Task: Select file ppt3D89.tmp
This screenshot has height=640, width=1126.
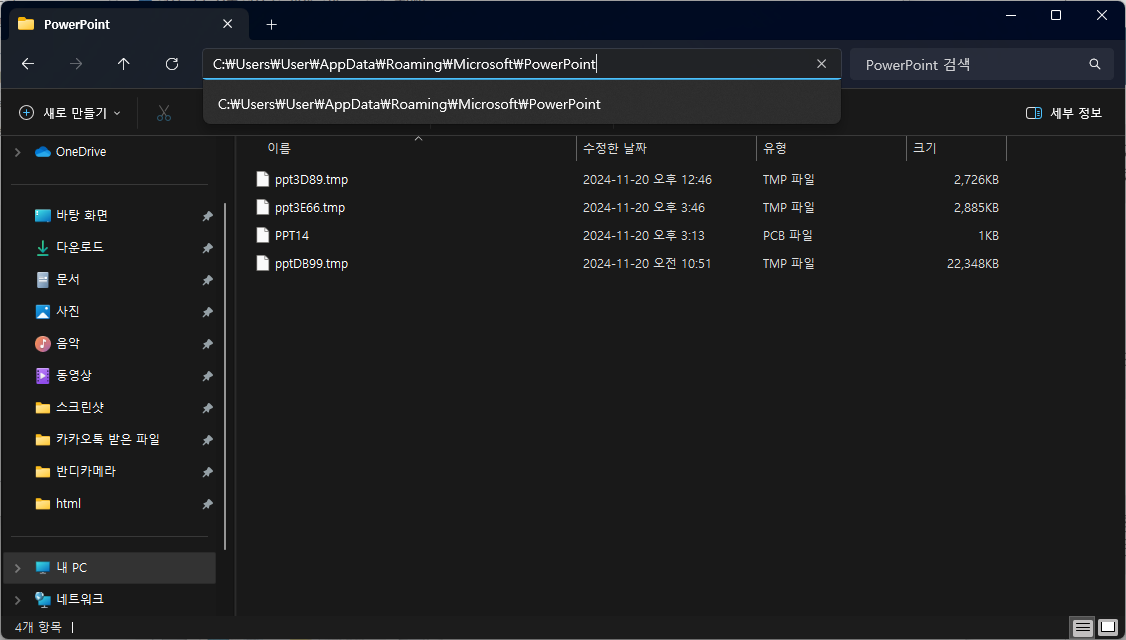Action: (312, 180)
